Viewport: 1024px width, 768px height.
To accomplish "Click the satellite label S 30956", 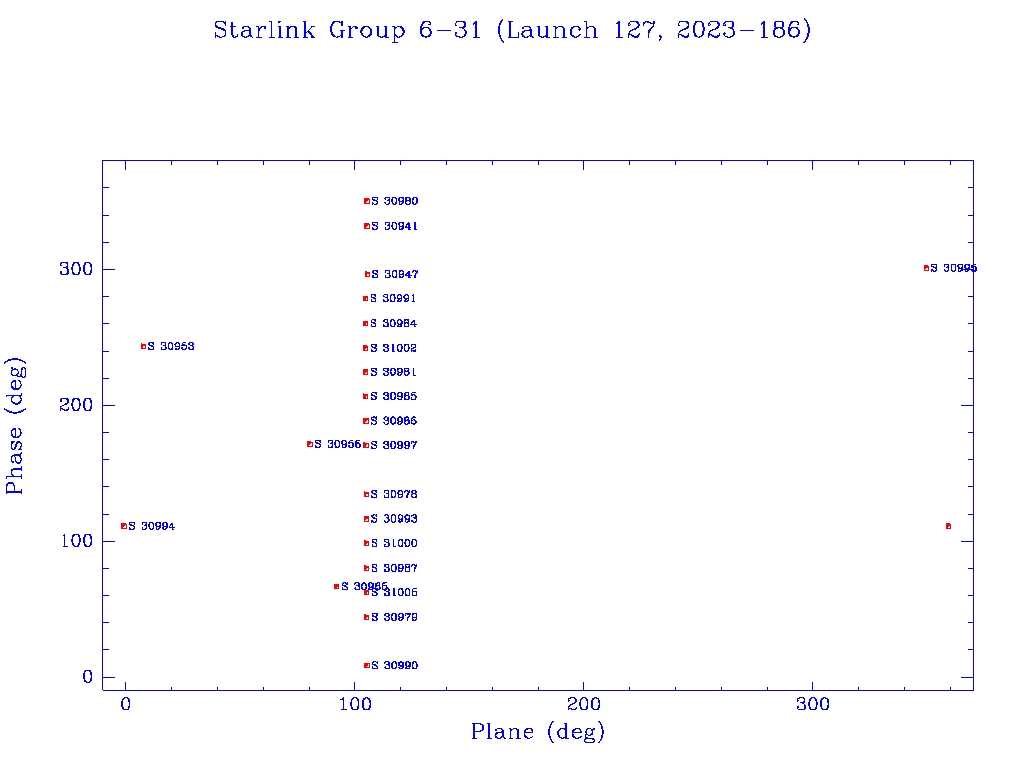I will click(338, 444).
